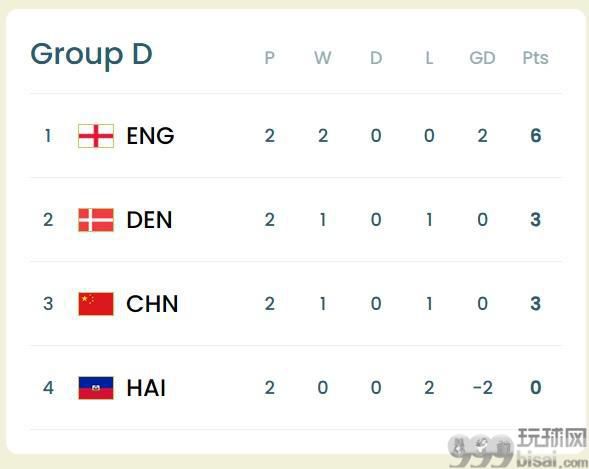
Task: Click the 999 bisai.com watermark logo
Action: point(517,448)
